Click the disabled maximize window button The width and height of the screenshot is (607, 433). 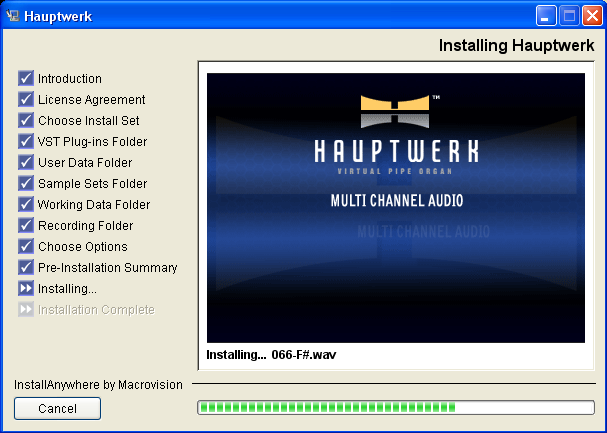click(x=569, y=16)
